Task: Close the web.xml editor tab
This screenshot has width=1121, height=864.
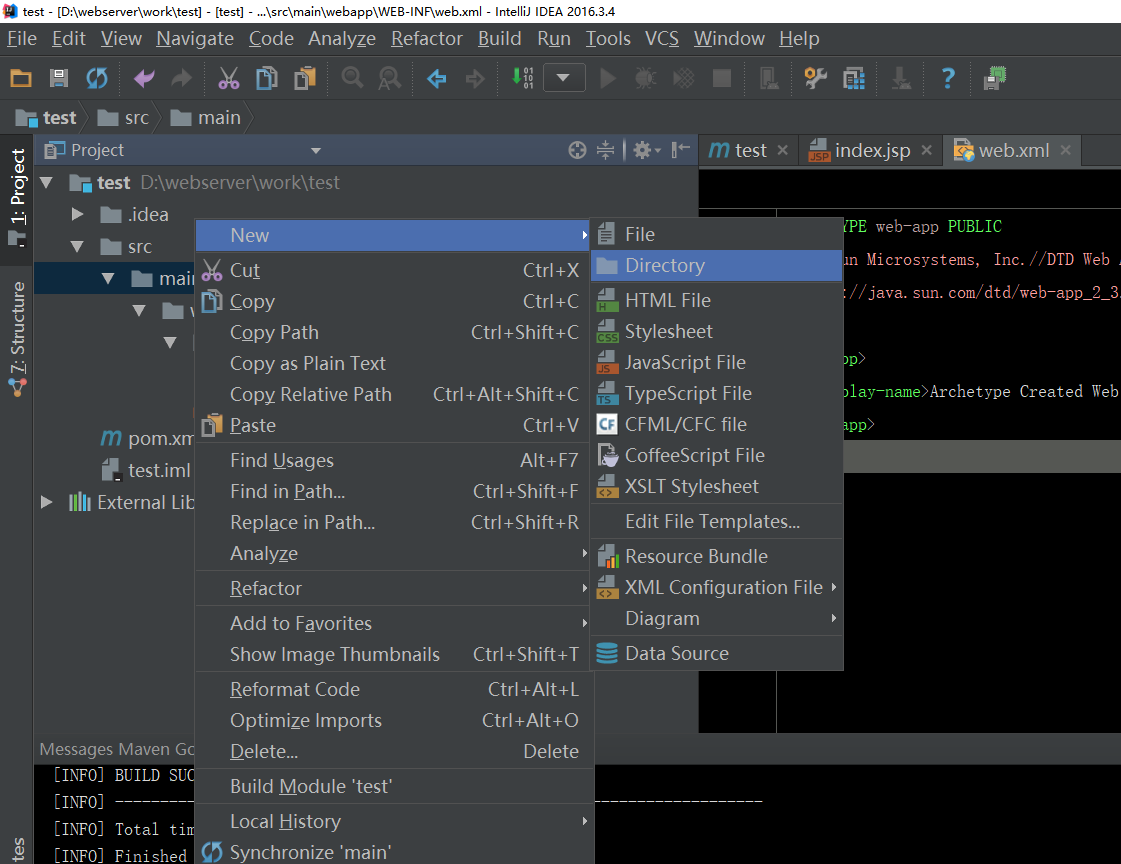Action: point(1065,150)
